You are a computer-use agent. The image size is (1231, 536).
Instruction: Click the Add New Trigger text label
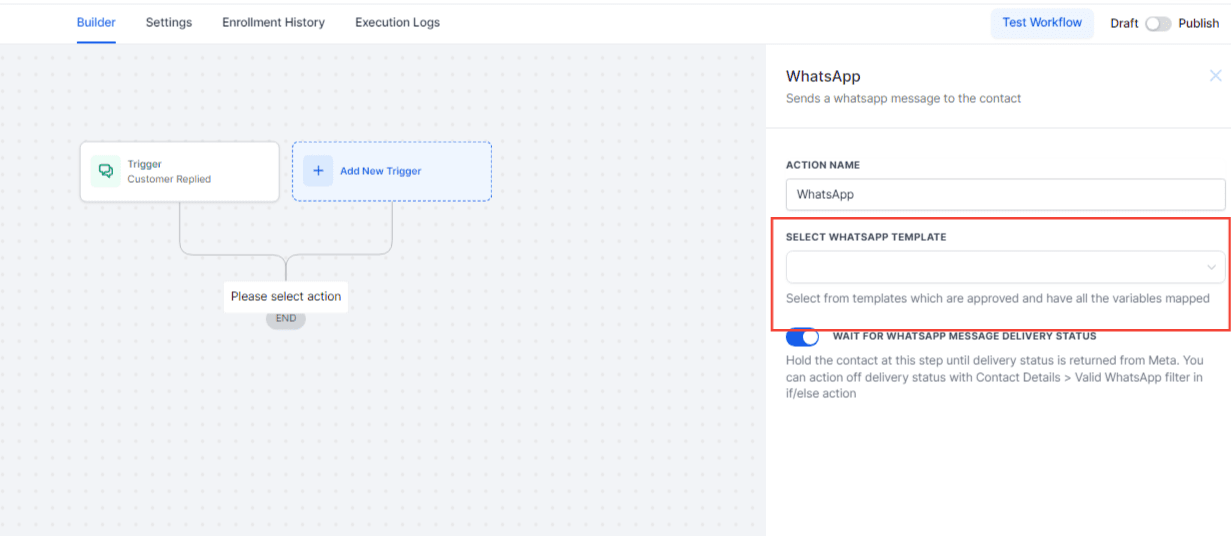(x=380, y=171)
